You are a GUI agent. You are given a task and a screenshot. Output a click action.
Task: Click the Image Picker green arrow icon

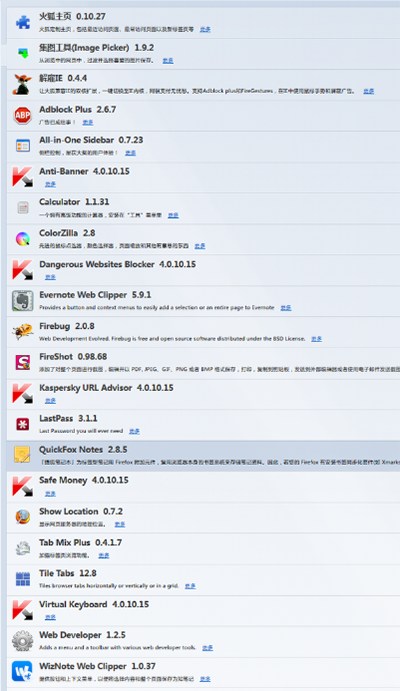coord(23,53)
